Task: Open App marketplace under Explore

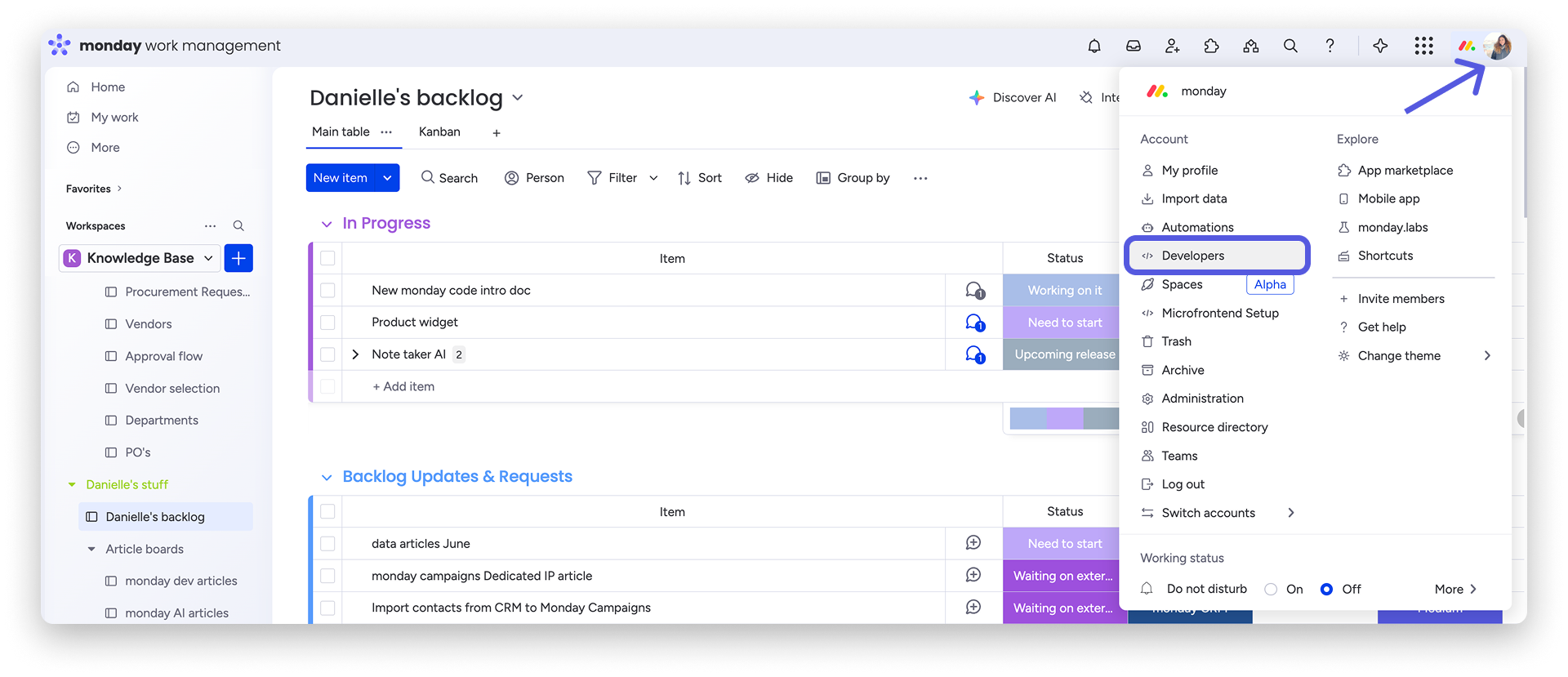Action: [1405, 170]
